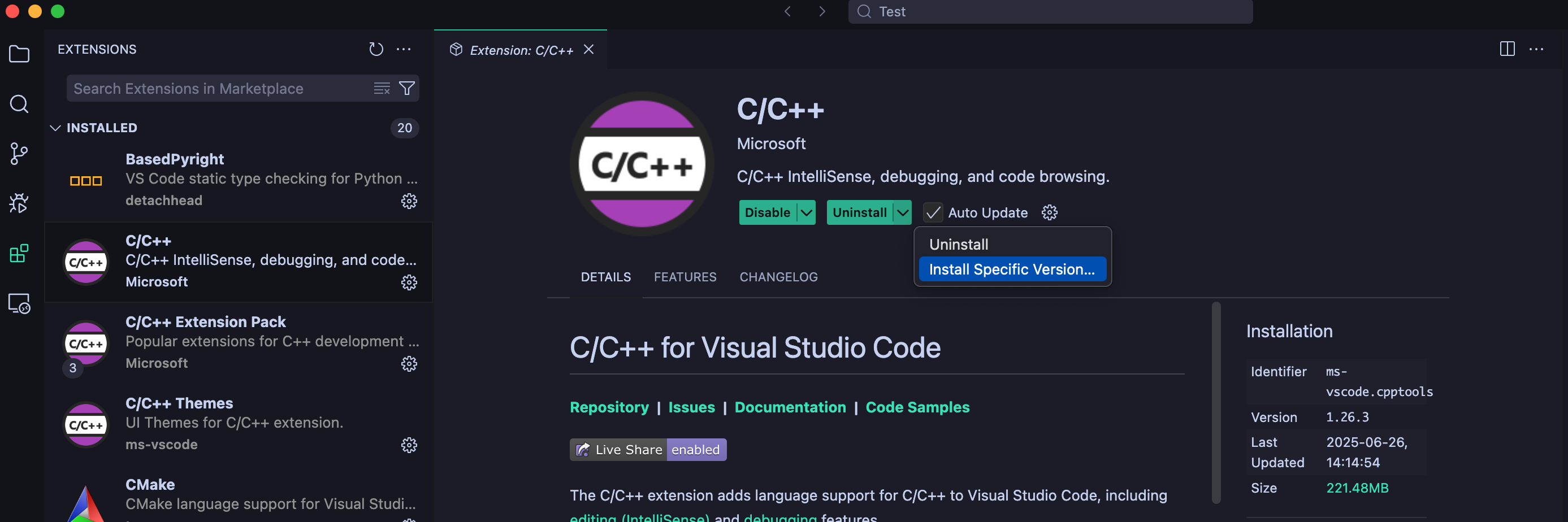Screen dimensions: 1568x522
Task: Open the Explorer view icon
Action: 19,54
